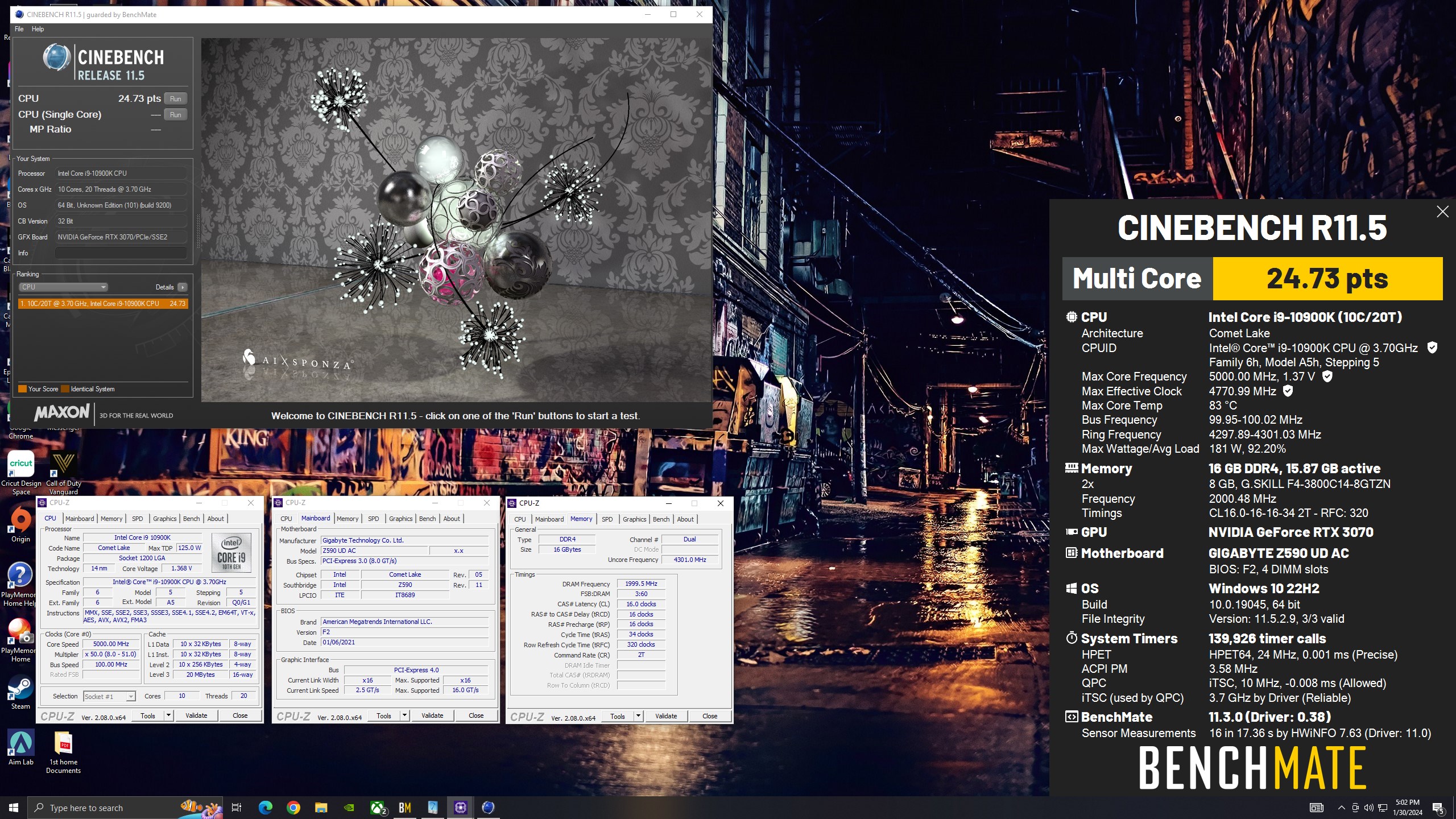Click Close button in Motherboard CPU-Z window
Viewport: 1456px width, 819px height.
[476, 715]
